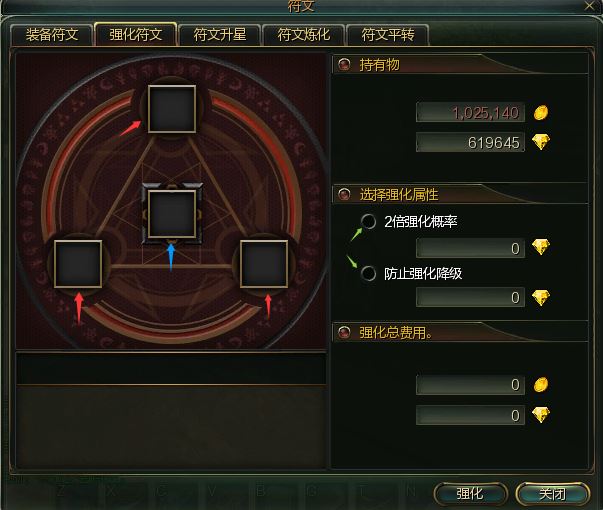The width and height of the screenshot is (603, 510).
Task: Select the bottom-left rune slot
Action: pos(78,264)
